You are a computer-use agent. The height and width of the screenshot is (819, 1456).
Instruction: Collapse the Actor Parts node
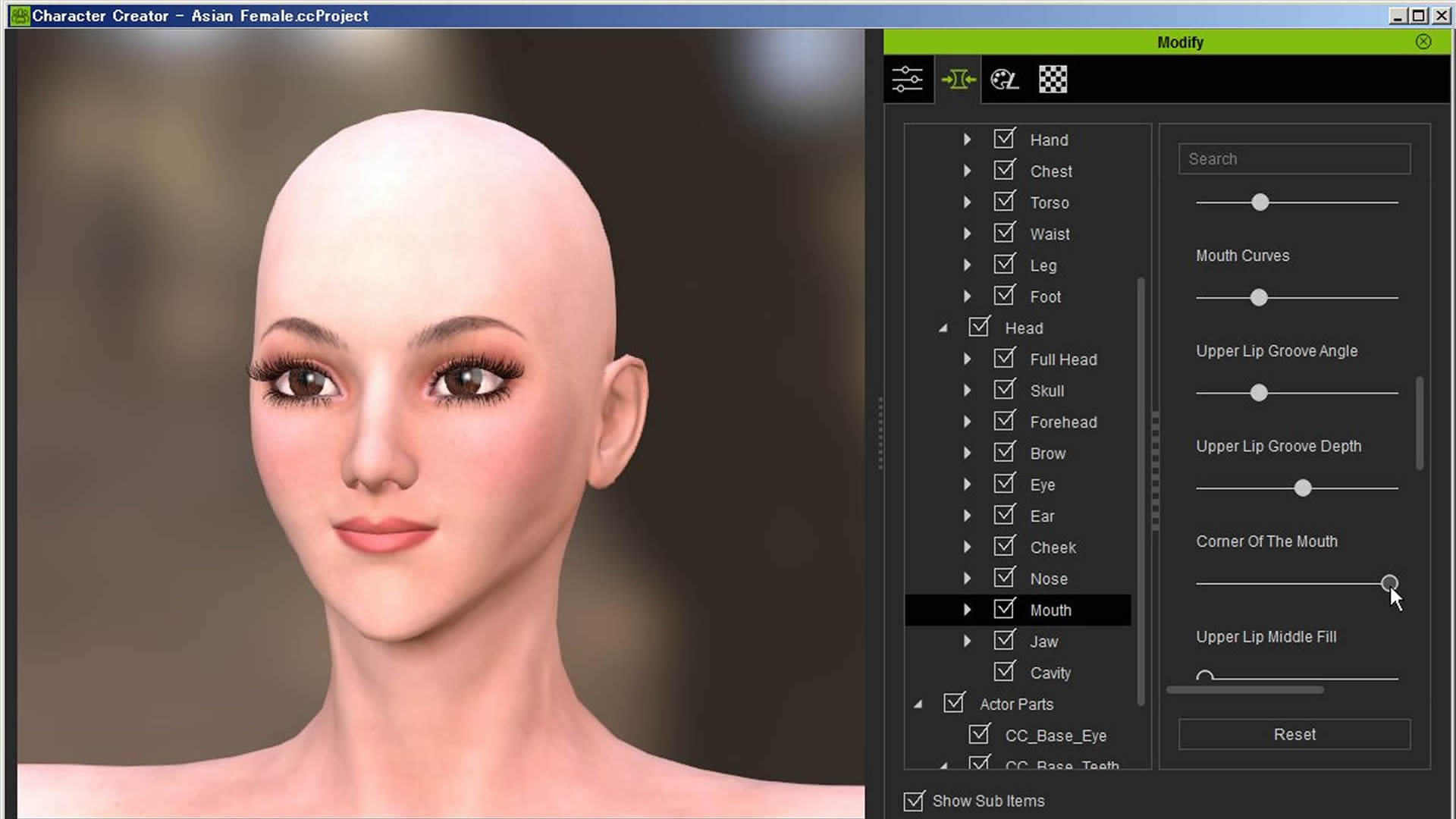[x=918, y=704]
